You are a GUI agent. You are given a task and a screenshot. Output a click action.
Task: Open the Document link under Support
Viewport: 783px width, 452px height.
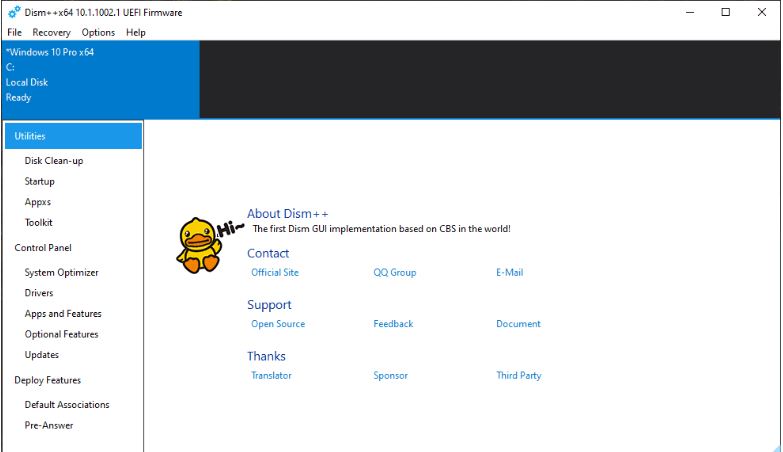pyautogui.click(x=518, y=324)
